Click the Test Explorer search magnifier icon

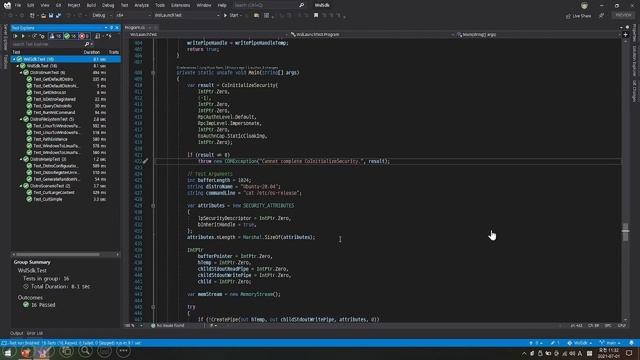point(87,44)
